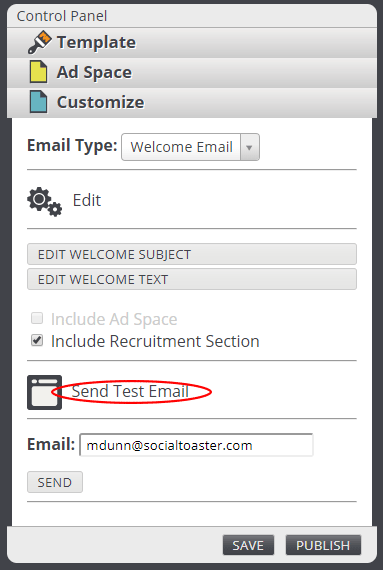Screen dimensions: 383x570
Task: Focus the test Email address field
Action: coord(196,445)
